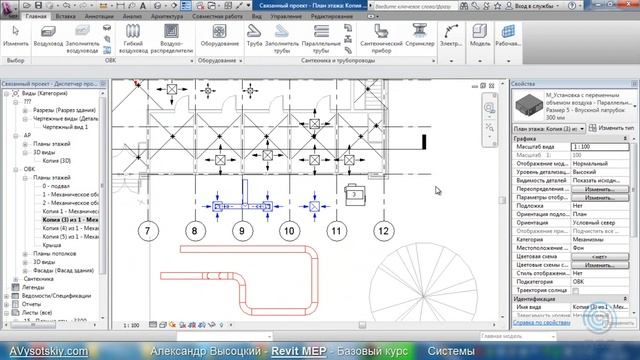Open the Электр... electrical panel tool
This screenshot has width=640, height=360.
tap(451, 36)
